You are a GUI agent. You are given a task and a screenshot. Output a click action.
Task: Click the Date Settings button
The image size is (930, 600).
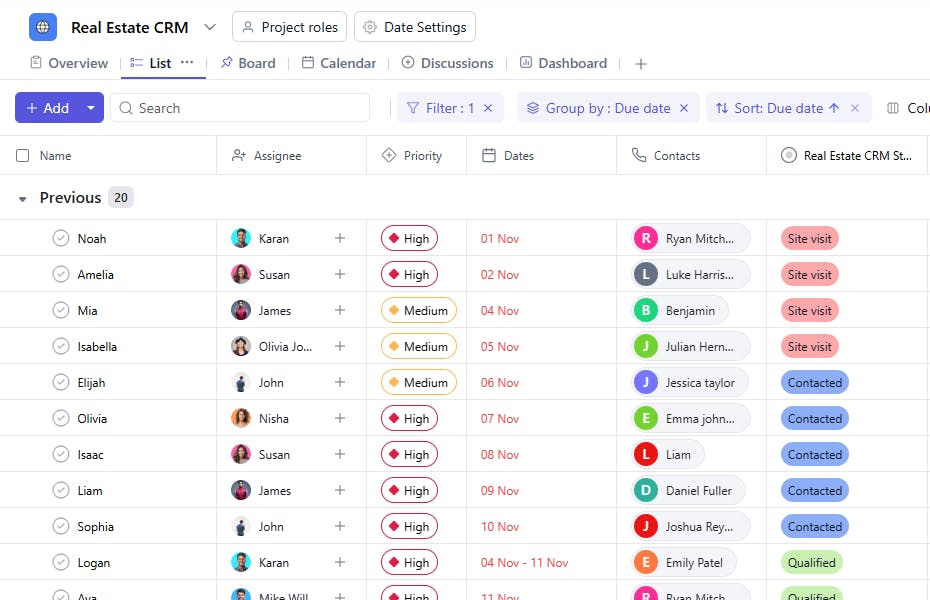pyautogui.click(x=415, y=27)
